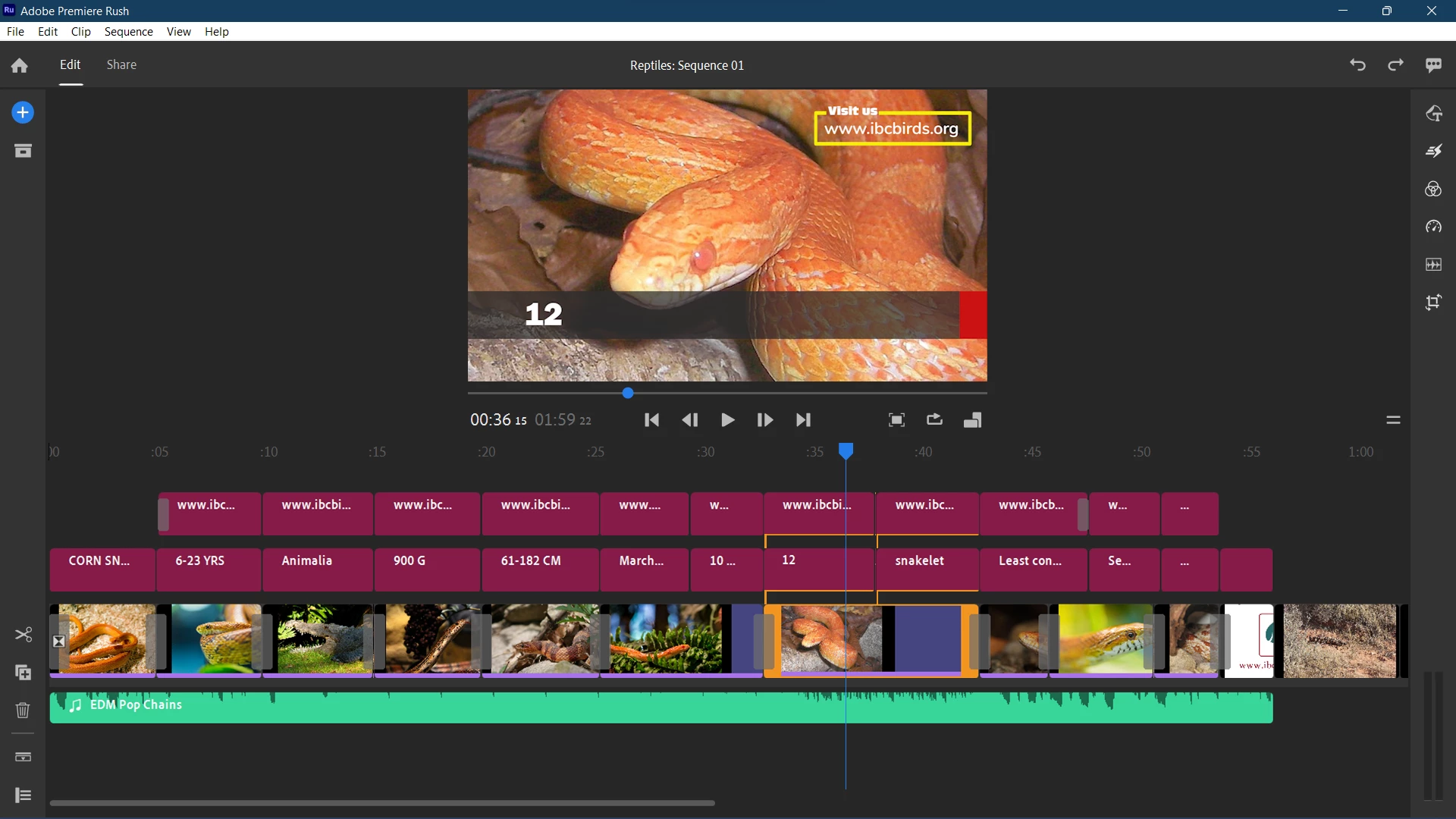Toggle full screen preview
1456x819 pixels.
(x=896, y=420)
